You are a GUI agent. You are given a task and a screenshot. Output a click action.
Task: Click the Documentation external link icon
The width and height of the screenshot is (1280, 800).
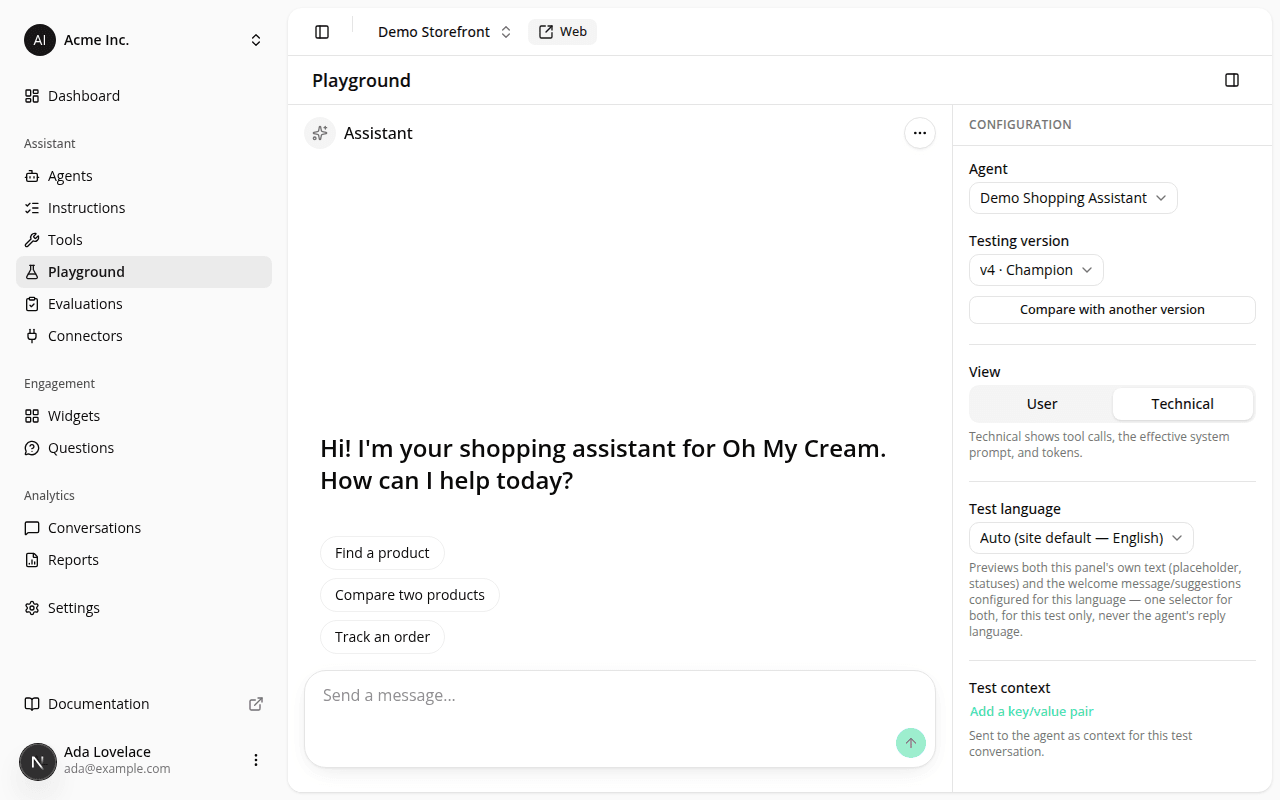pyautogui.click(x=256, y=704)
